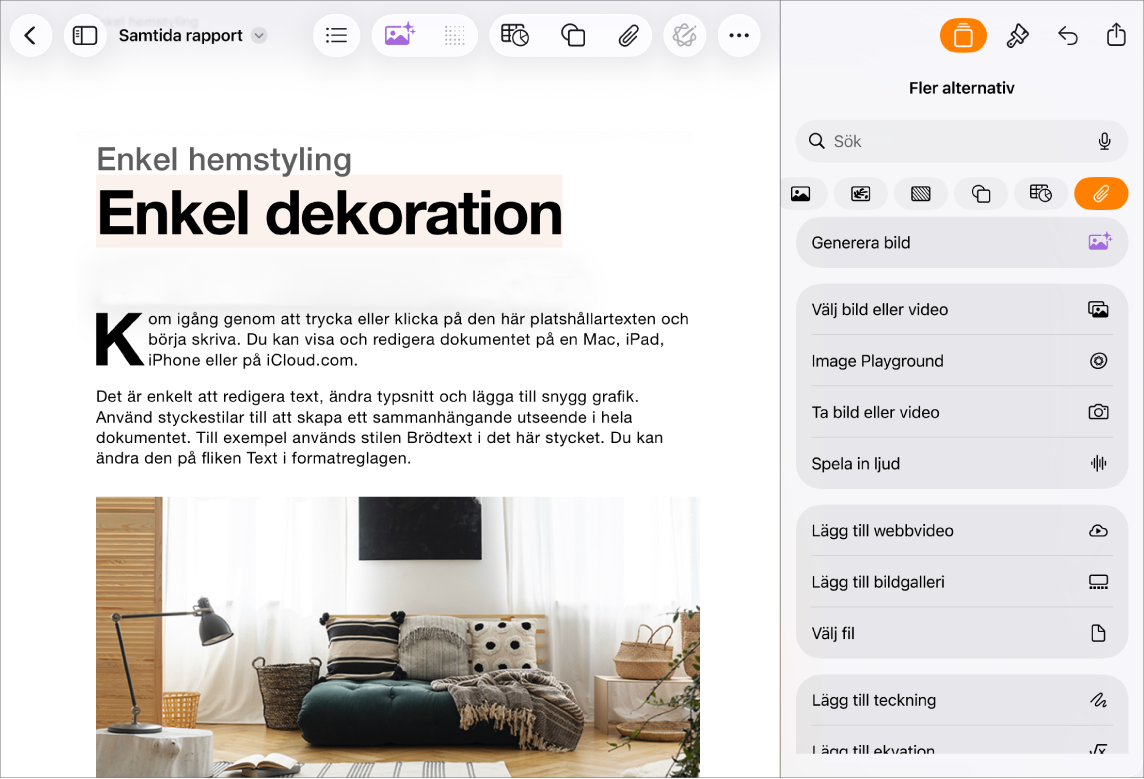The height and width of the screenshot is (779, 1144).
Task: Open the format paintbrush panel
Action: 1017,35
